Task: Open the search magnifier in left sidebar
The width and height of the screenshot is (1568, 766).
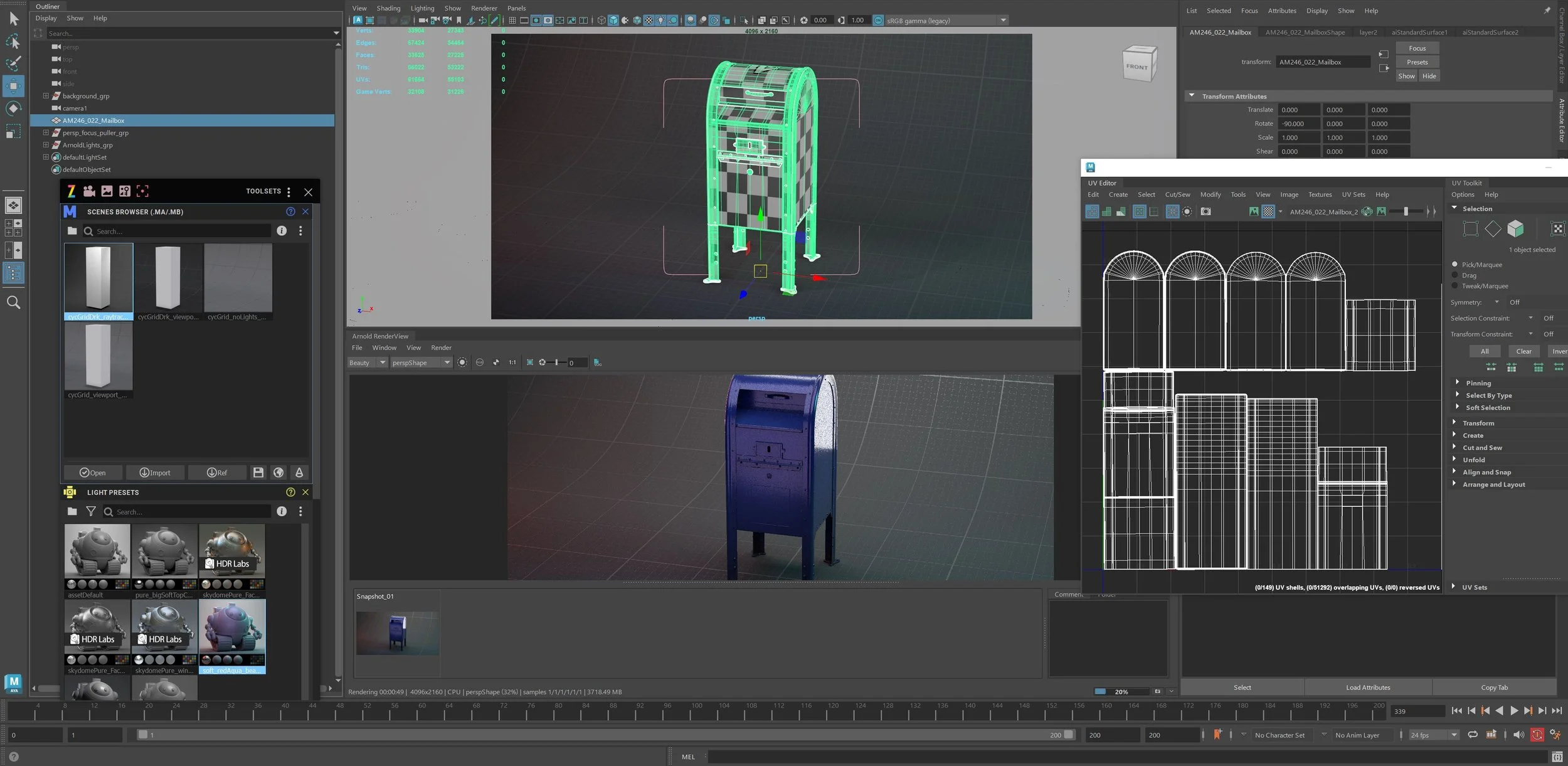Action: [x=13, y=302]
